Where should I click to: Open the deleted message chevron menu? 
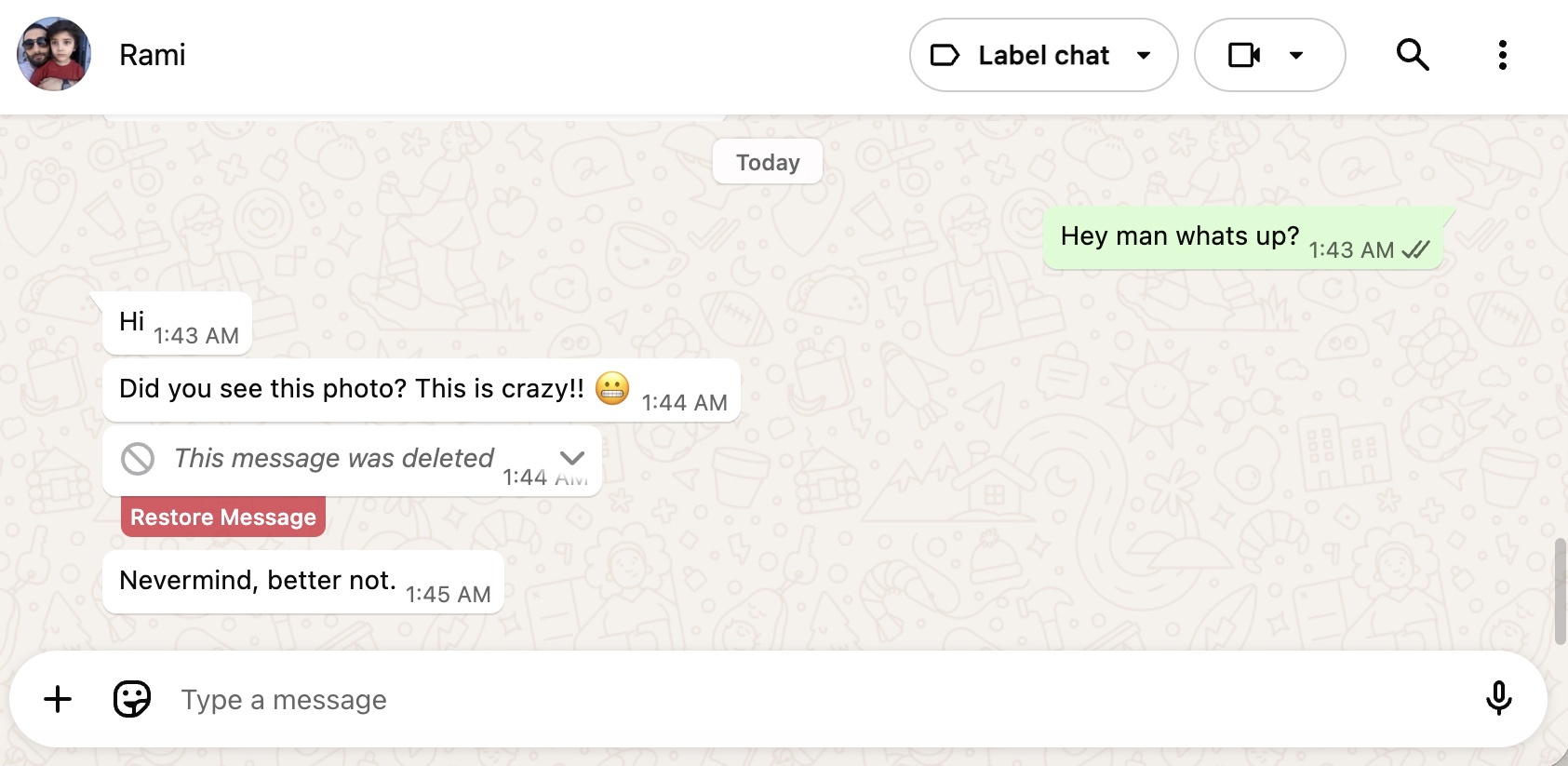coord(572,457)
